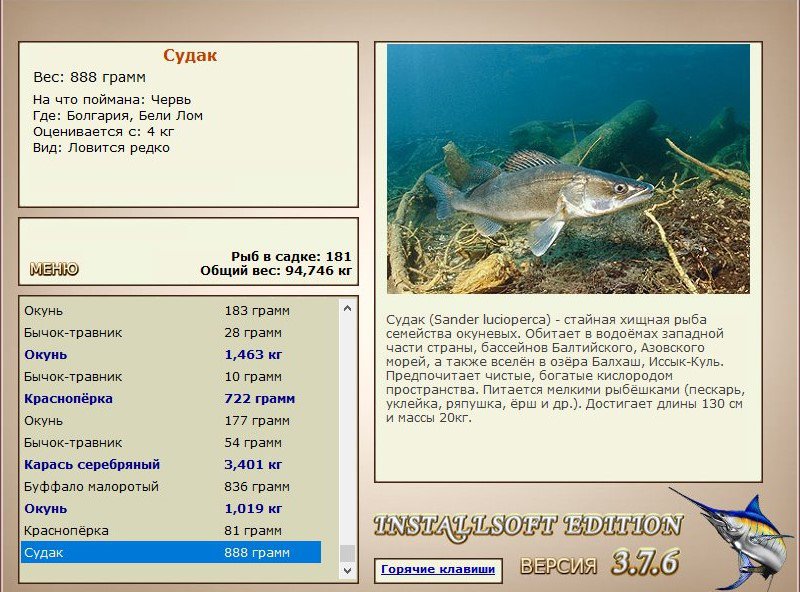Select the Окунь 177 грамм row
The image size is (800, 592).
pyautogui.click(x=171, y=420)
